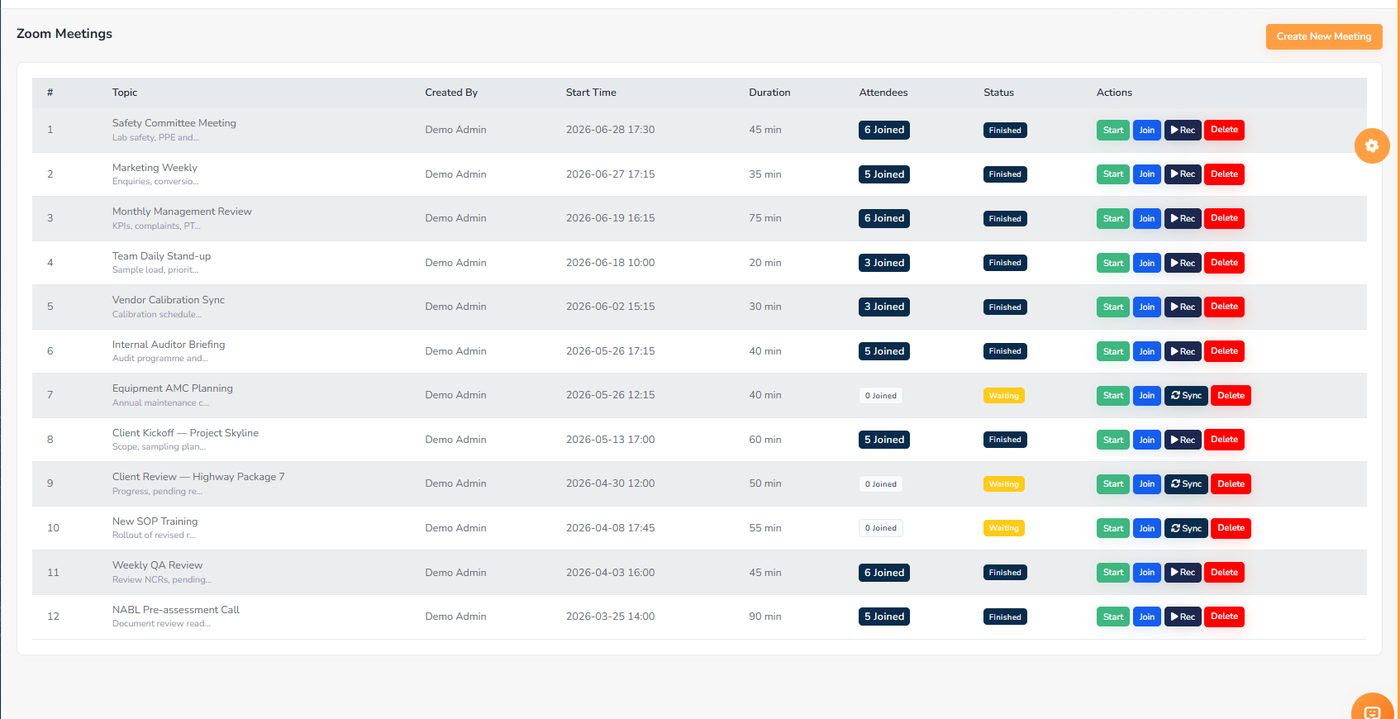Screen dimensions: 1400x719
Task: Join the Monthly Management Review meeting
Action: coord(1147,218)
